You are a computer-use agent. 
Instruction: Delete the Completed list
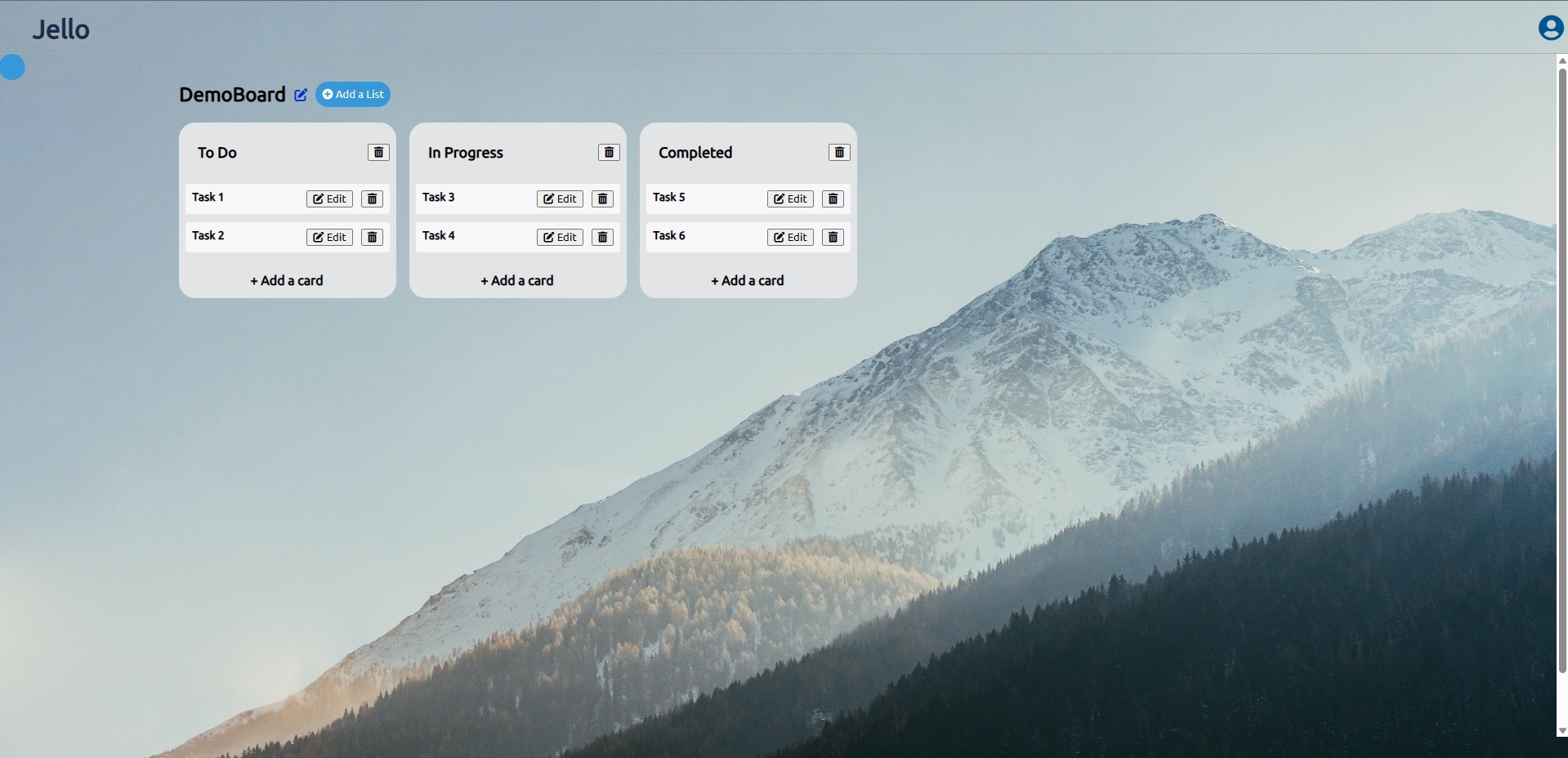839,153
